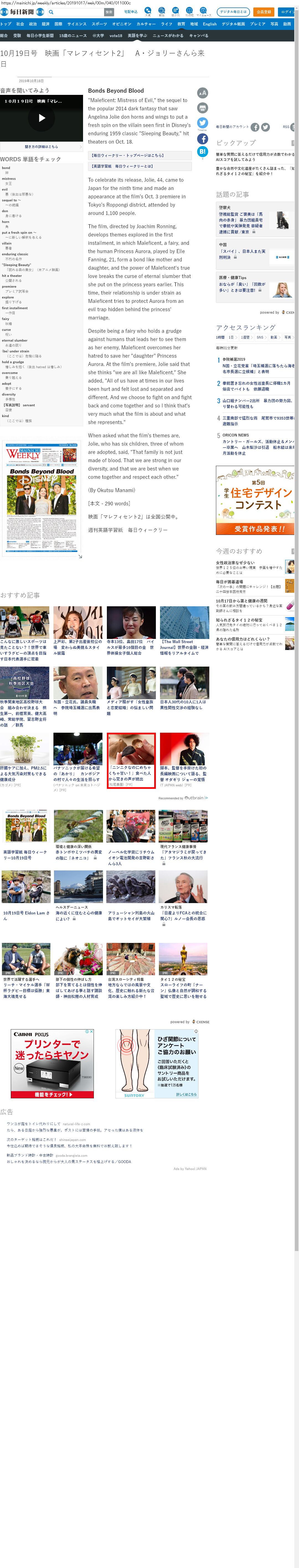Click the Canon PIXUS printer advertisement

pyautogui.click(x=52, y=1064)
